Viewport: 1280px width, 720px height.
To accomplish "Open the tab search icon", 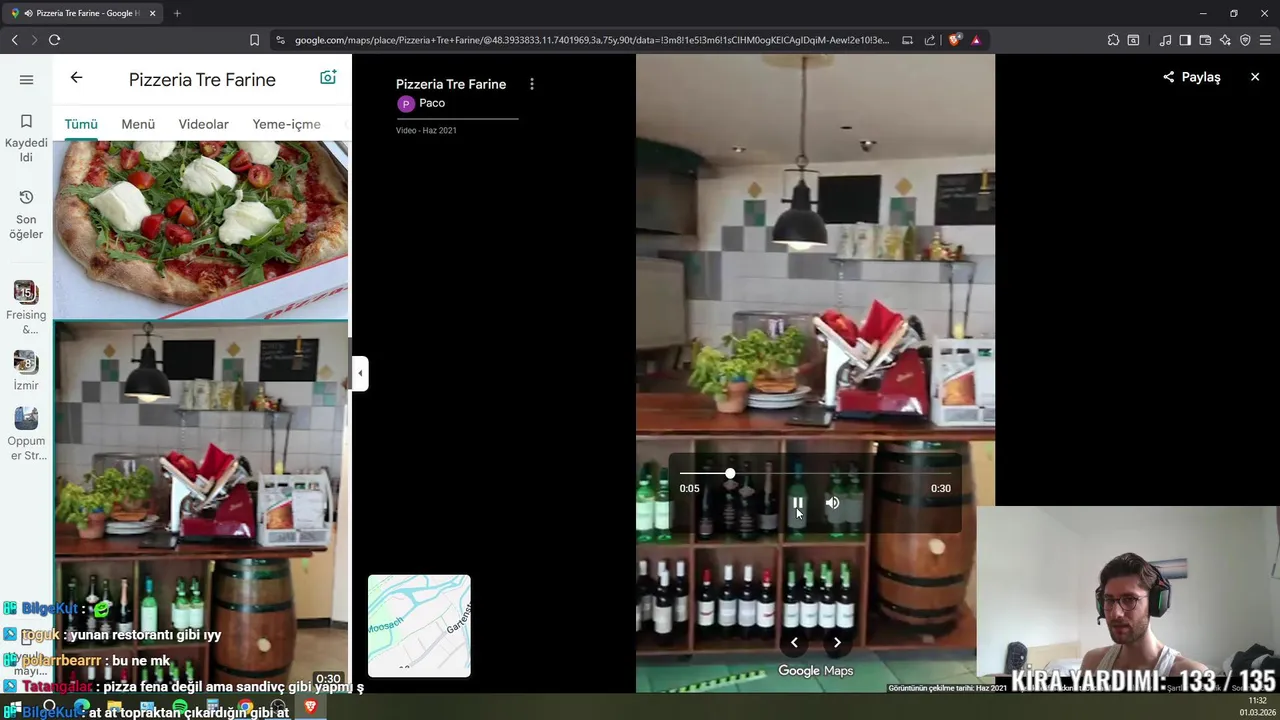I will [x=1133, y=40].
